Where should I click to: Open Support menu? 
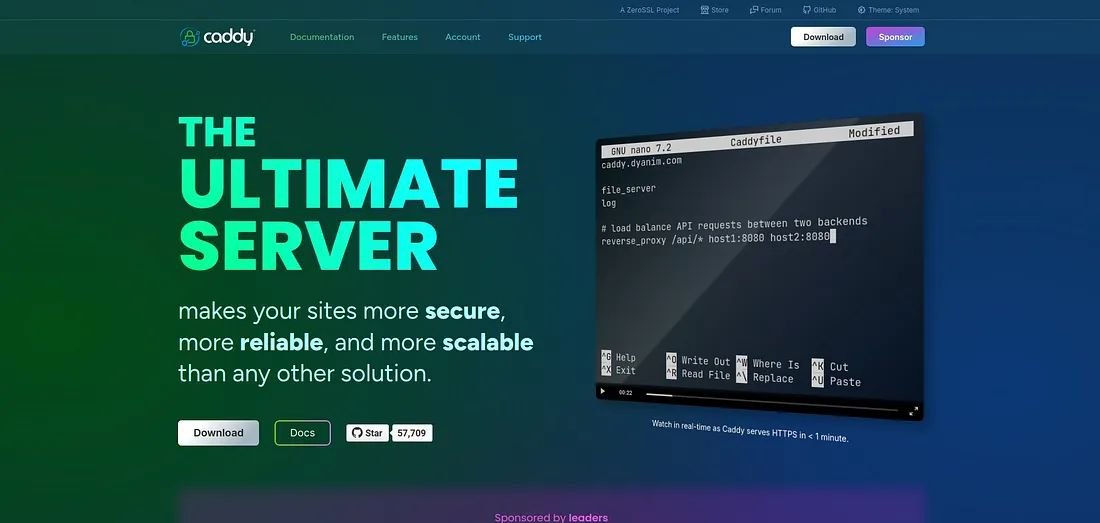(525, 37)
